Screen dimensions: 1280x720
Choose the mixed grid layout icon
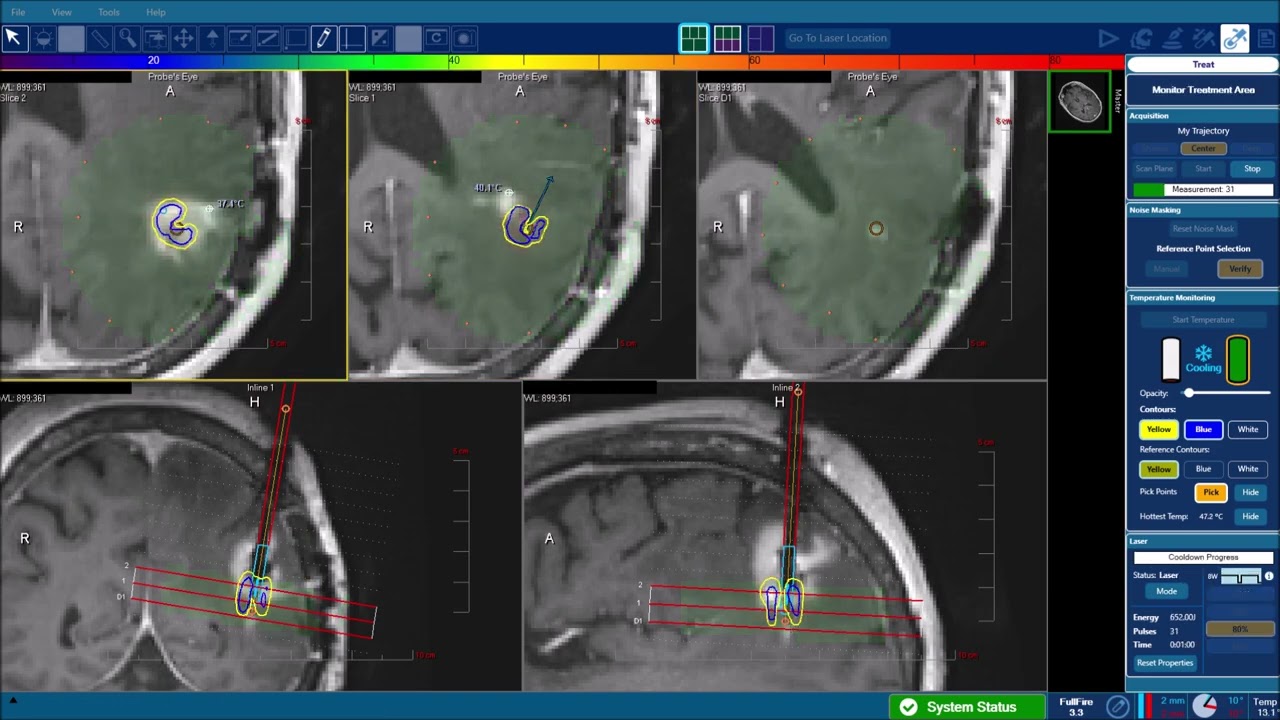click(727, 38)
